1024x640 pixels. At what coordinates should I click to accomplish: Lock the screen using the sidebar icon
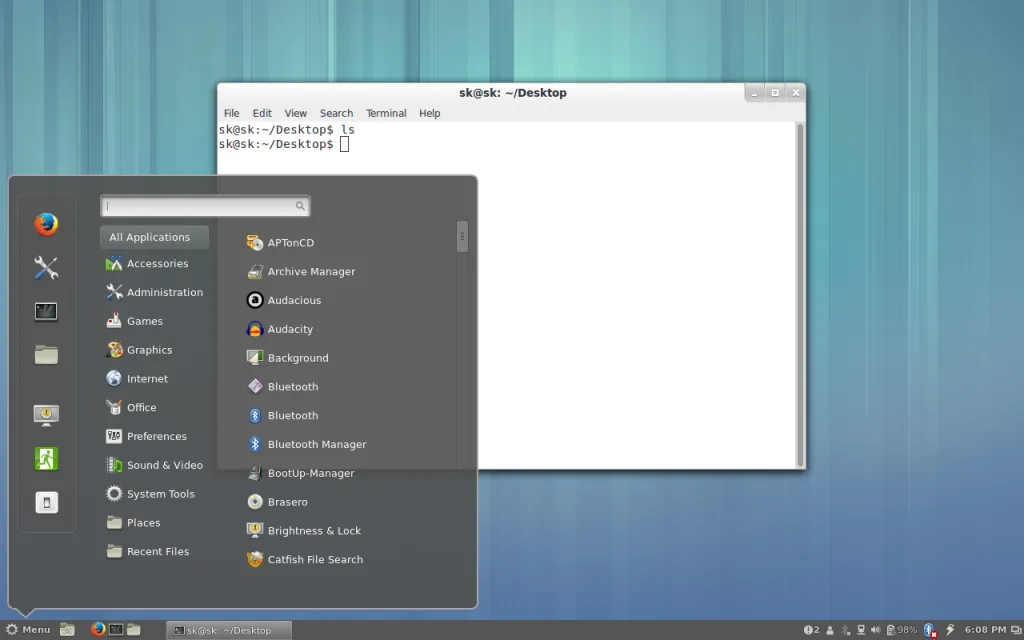point(44,414)
